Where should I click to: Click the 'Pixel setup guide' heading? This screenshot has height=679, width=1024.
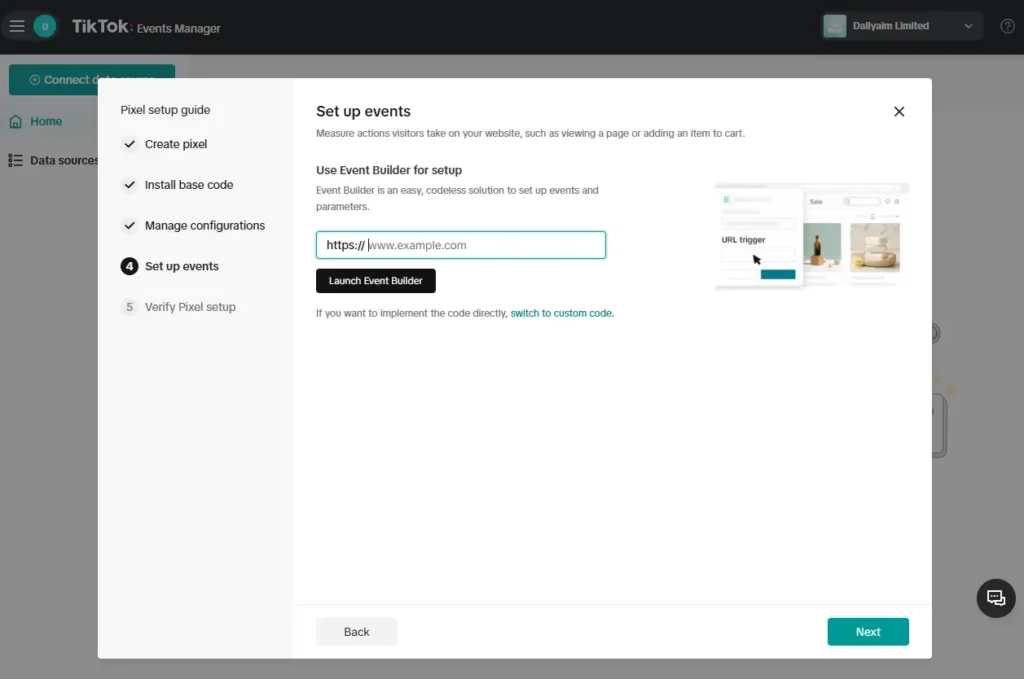[165, 110]
